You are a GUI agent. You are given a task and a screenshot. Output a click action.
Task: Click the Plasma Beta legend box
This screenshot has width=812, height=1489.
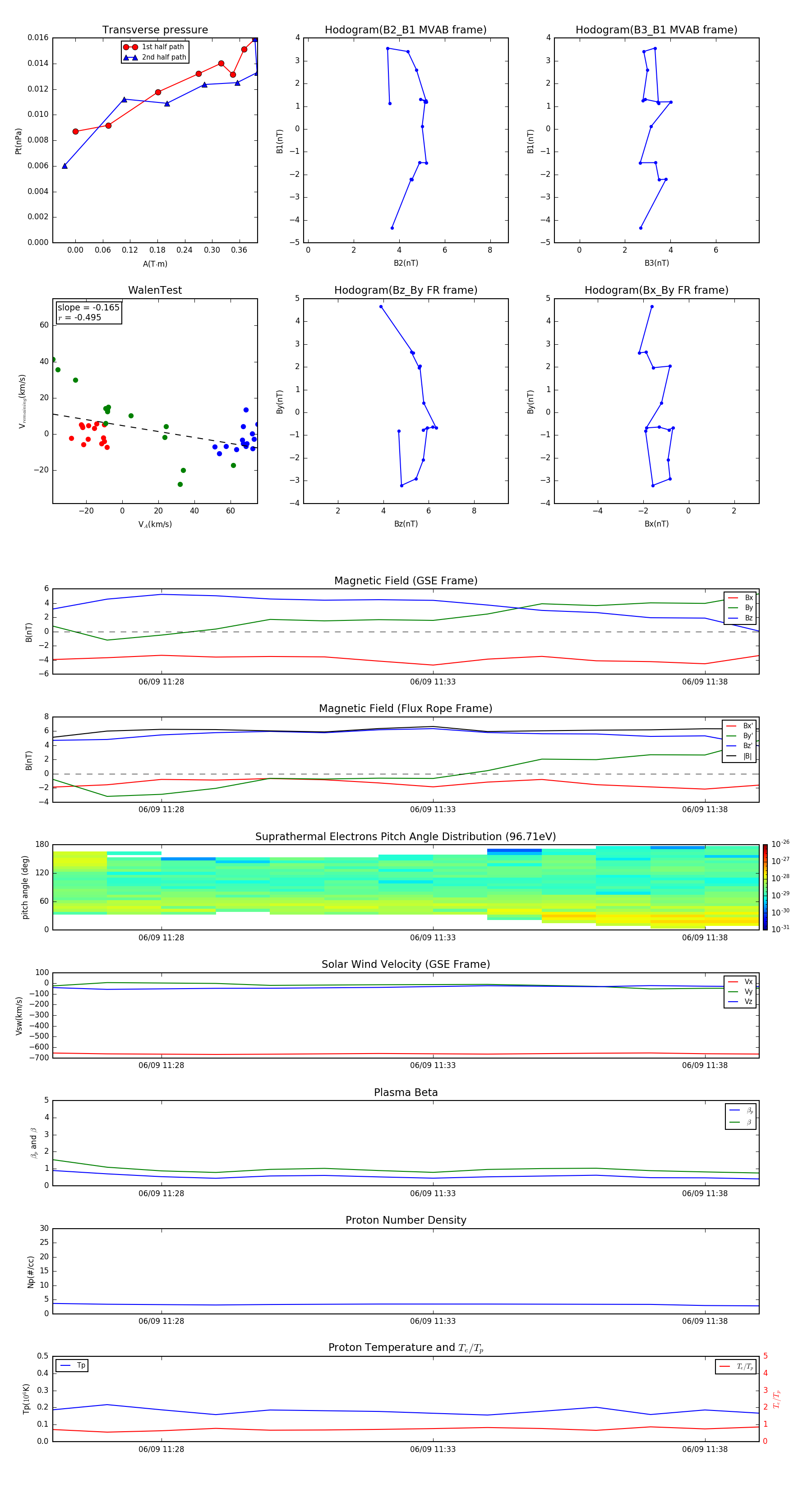(x=740, y=1116)
